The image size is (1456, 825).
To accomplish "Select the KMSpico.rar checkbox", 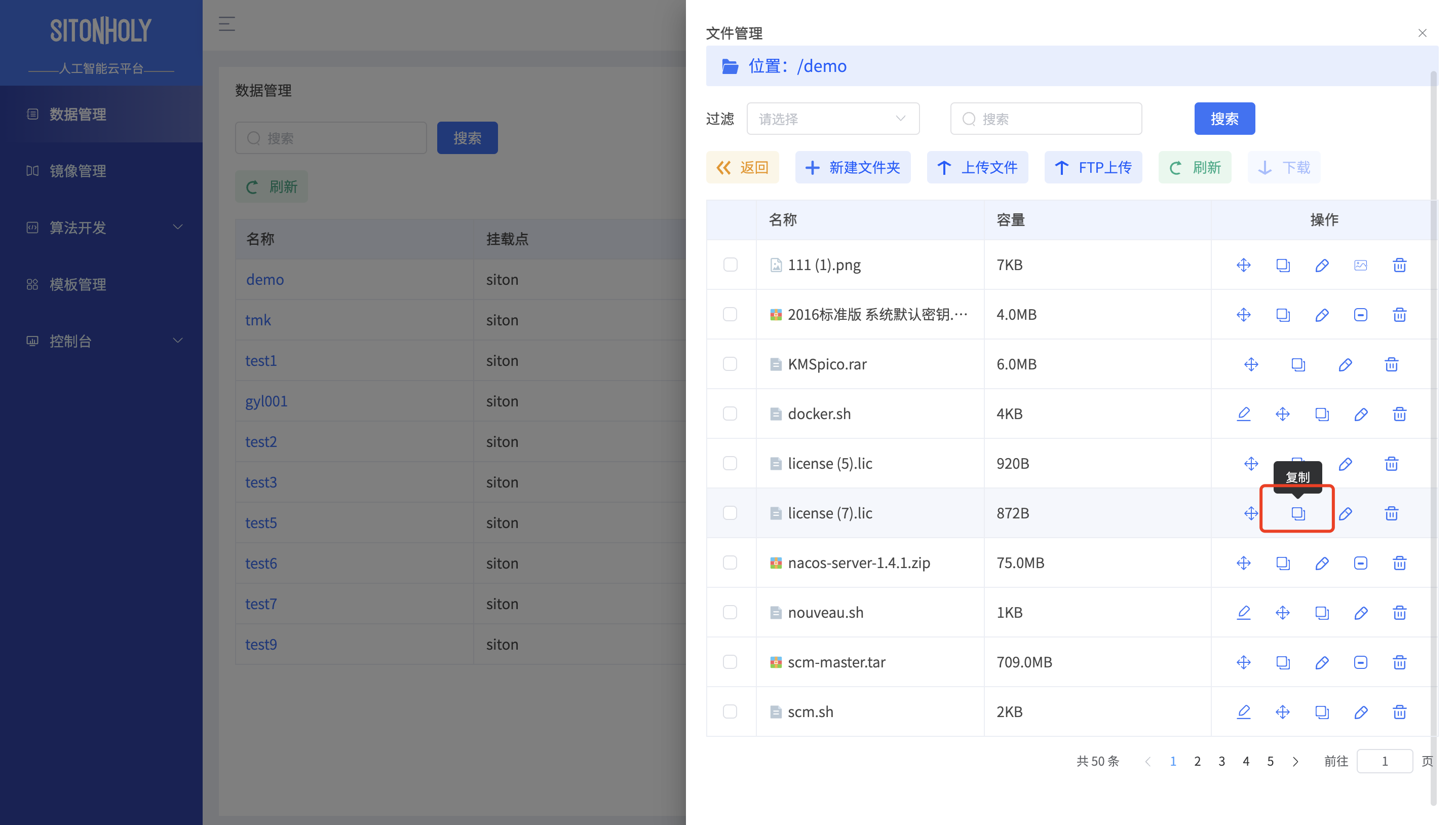I will tap(730, 364).
